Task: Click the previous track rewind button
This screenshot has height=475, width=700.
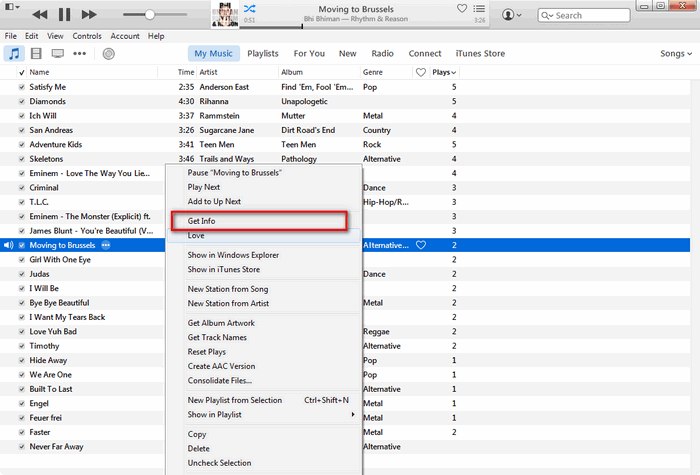Action: (x=40, y=15)
